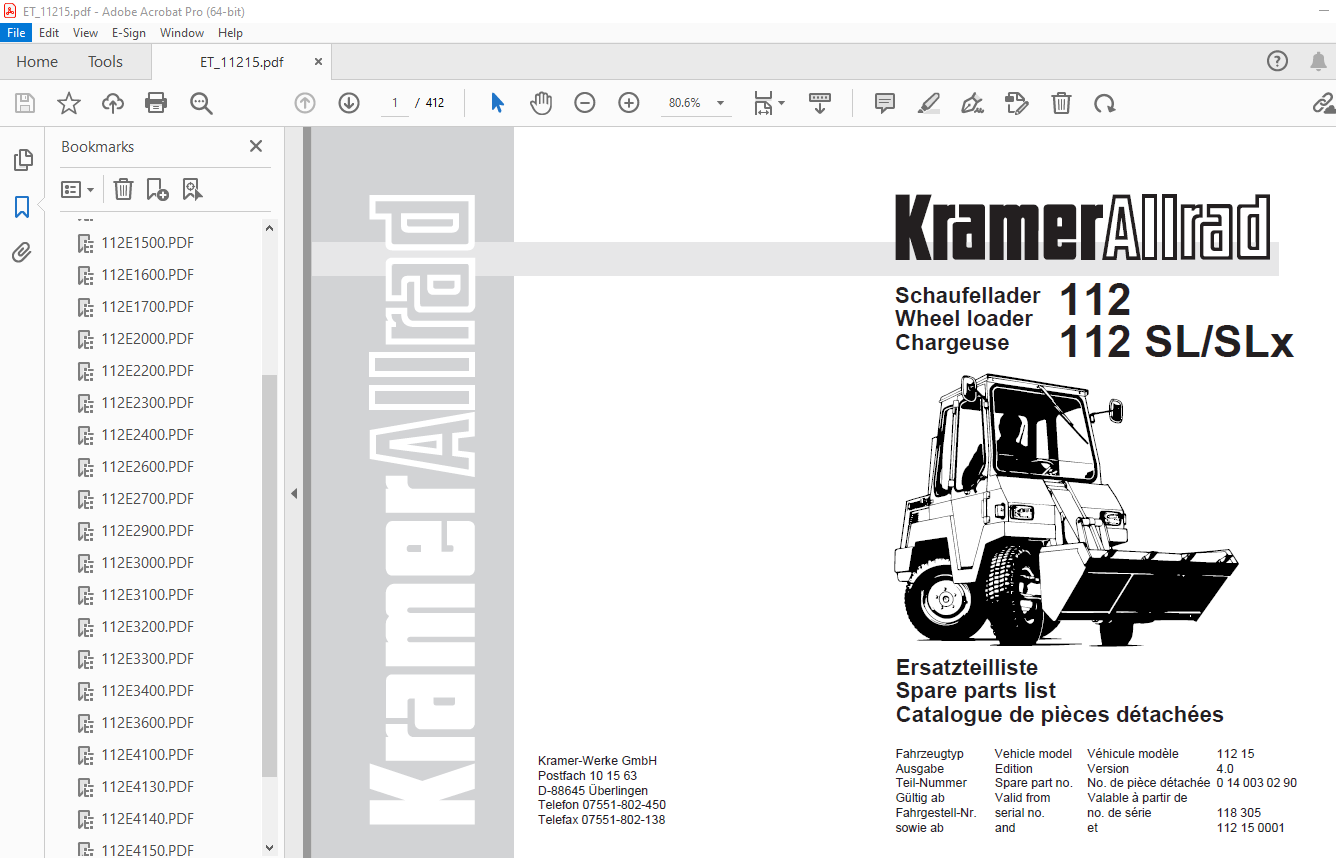Print the file with the printer icon

[x=156, y=103]
